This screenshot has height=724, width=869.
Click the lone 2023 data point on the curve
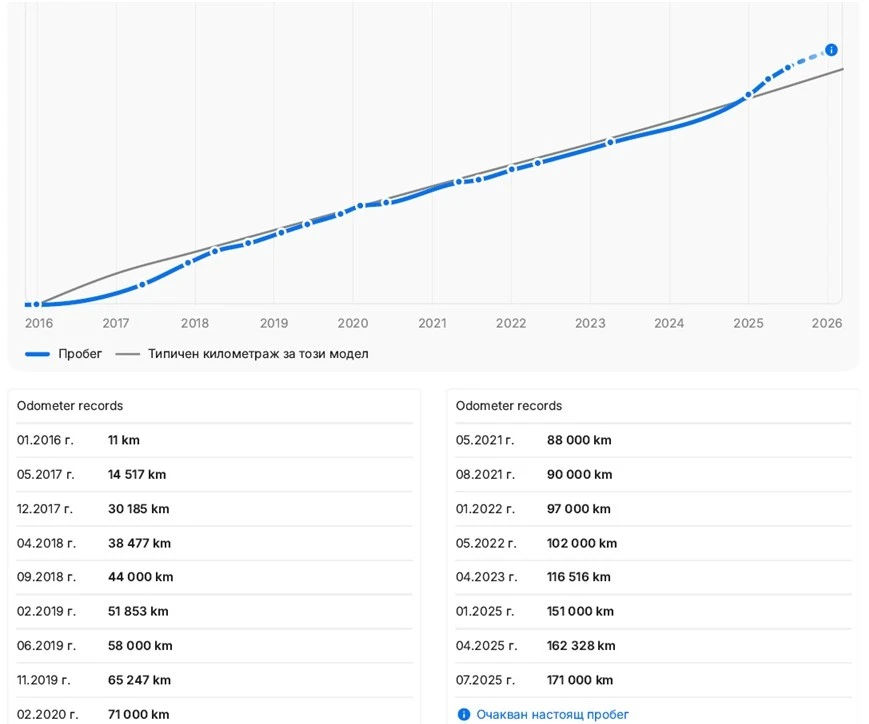tap(610, 142)
